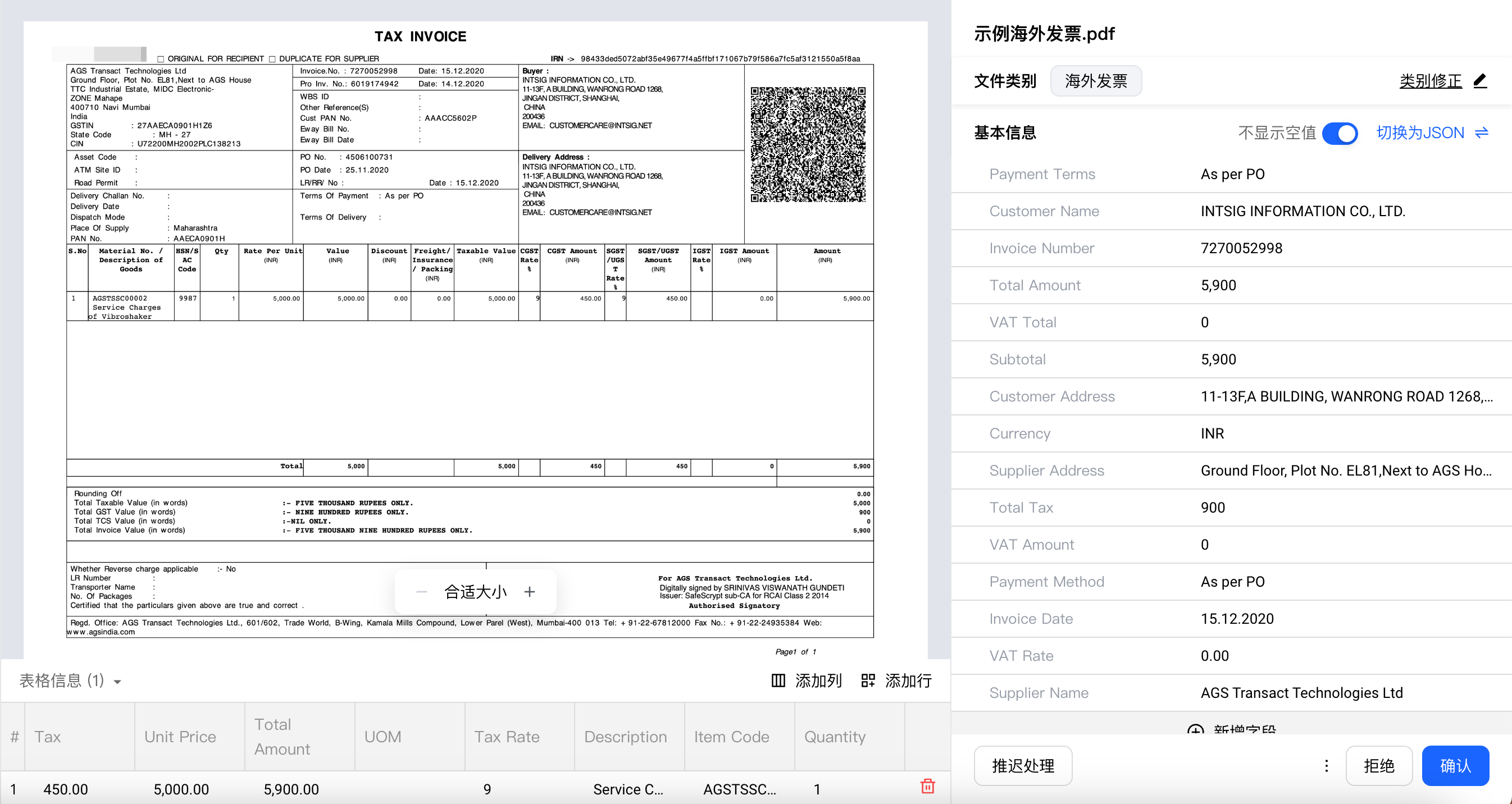Switch view with 切换为JSON link

1420,133
